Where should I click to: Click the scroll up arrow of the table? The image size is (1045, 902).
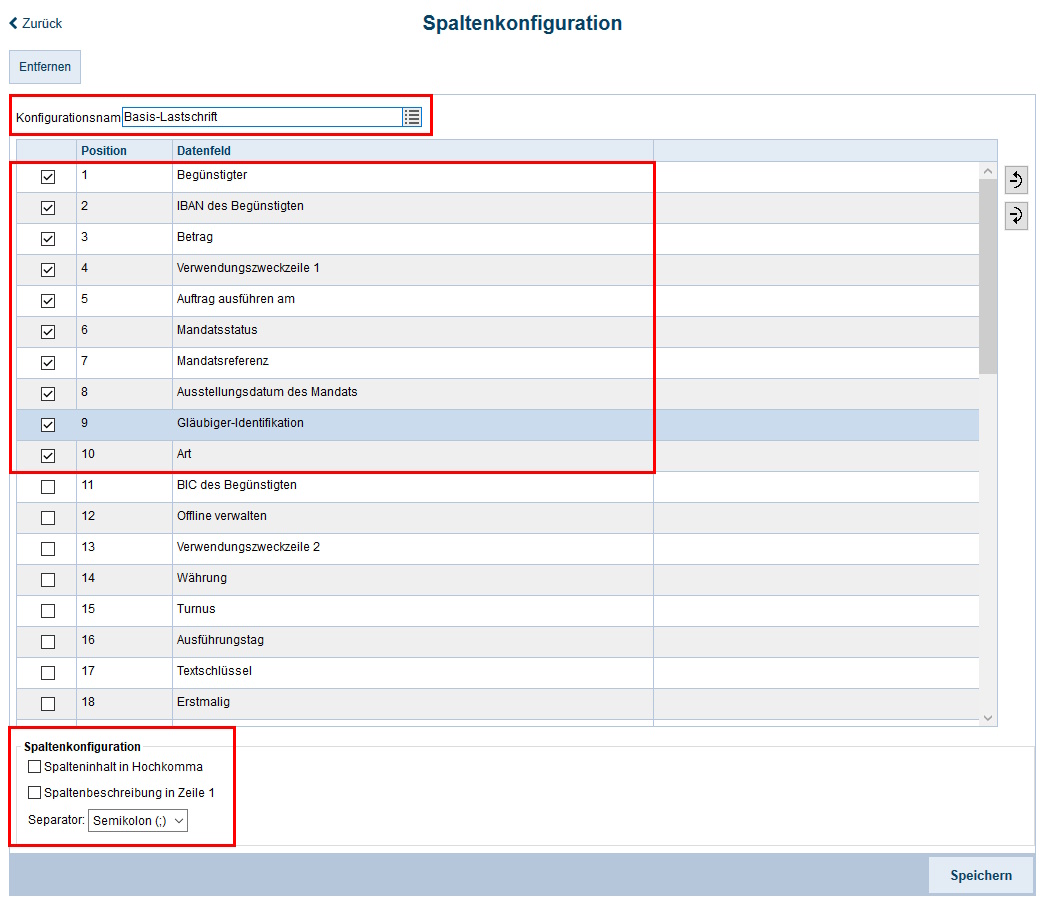click(x=988, y=172)
